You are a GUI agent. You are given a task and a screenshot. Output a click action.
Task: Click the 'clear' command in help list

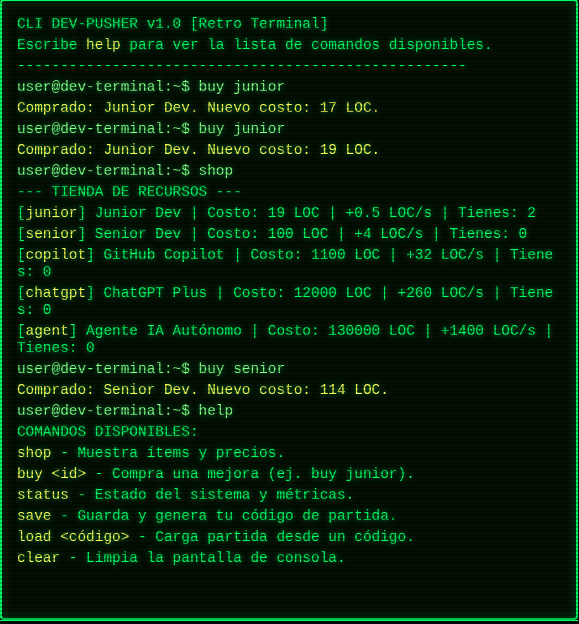click(x=39, y=558)
